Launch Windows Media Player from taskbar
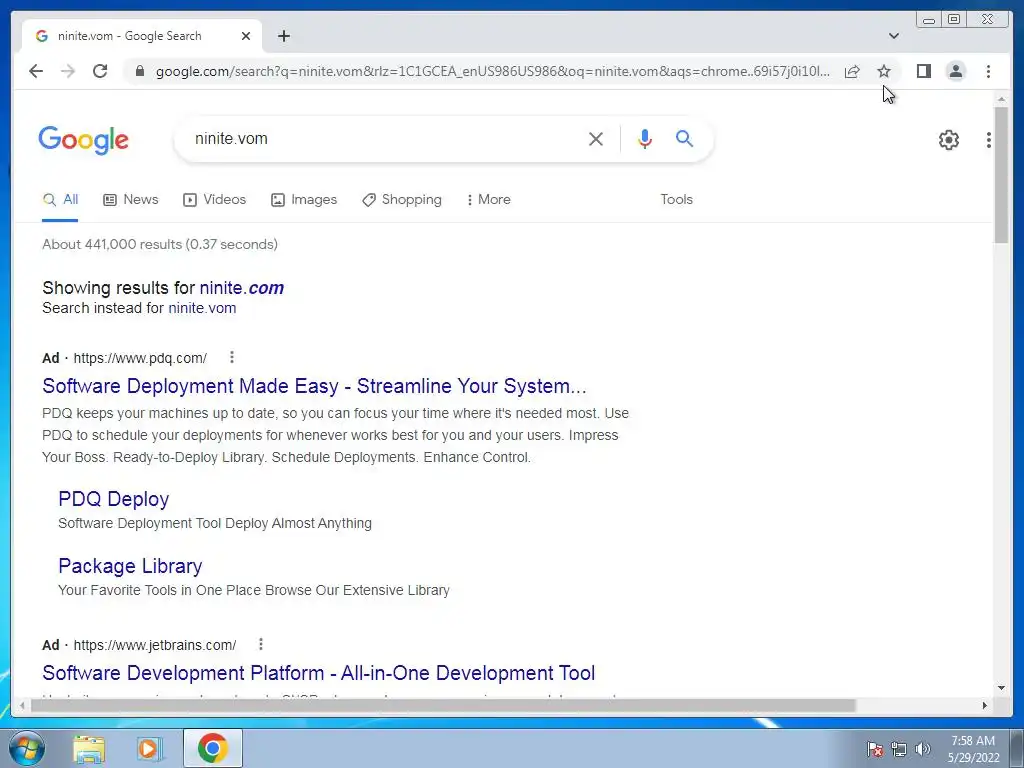The image size is (1024, 768). point(150,748)
